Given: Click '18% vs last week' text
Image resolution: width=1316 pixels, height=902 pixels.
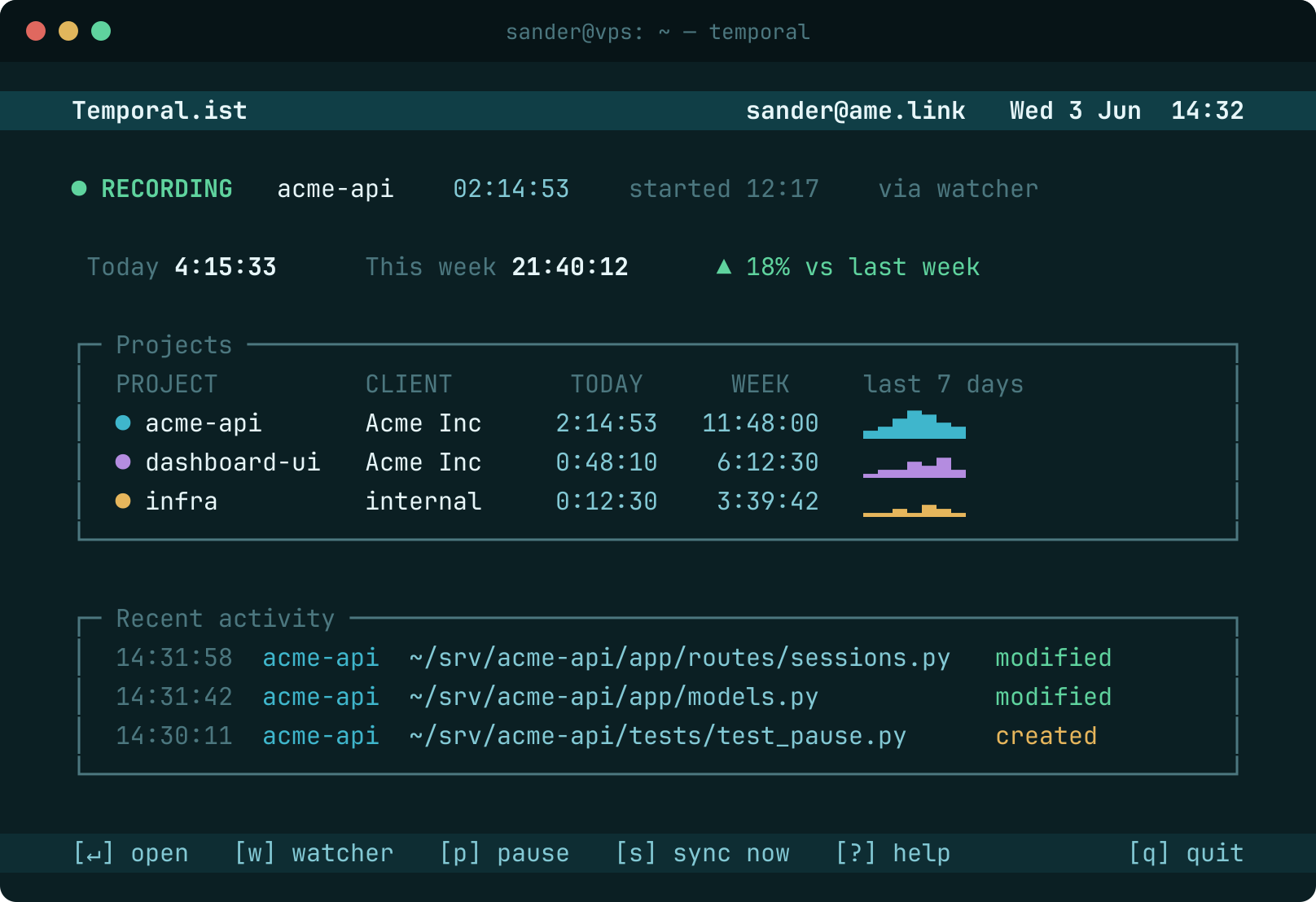Looking at the screenshot, I should tap(863, 267).
